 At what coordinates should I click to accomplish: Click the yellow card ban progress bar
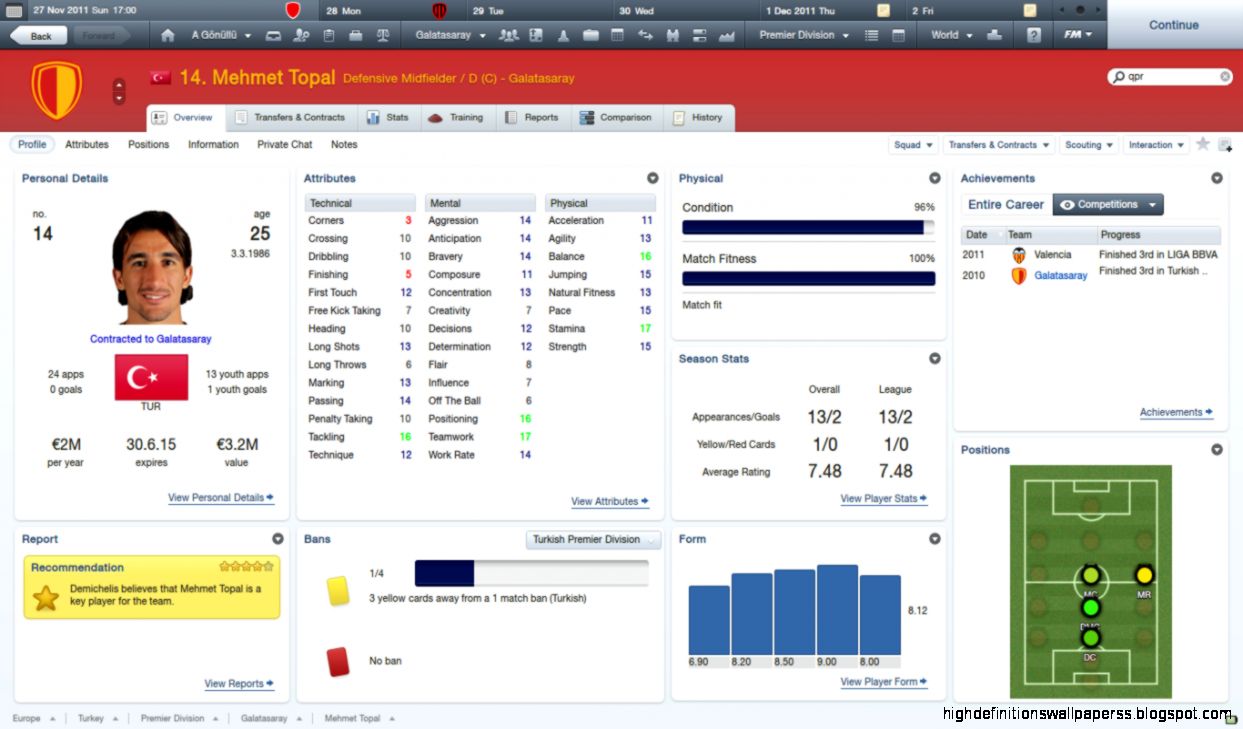coord(531,573)
